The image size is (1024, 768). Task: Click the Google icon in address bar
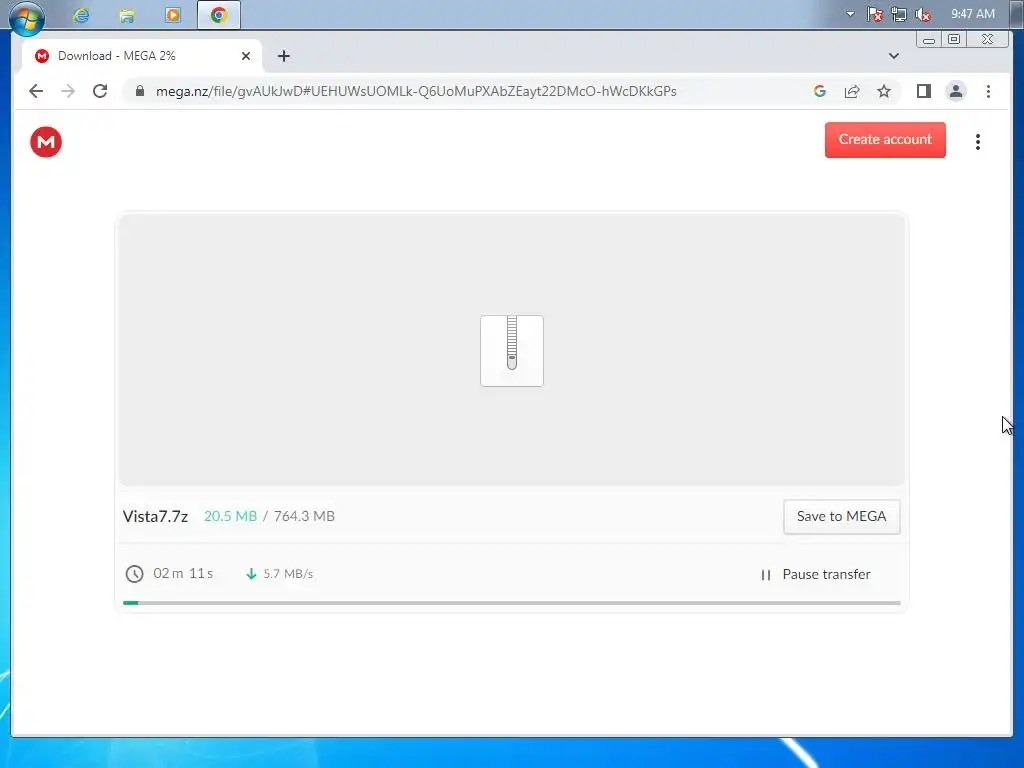[x=820, y=91]
